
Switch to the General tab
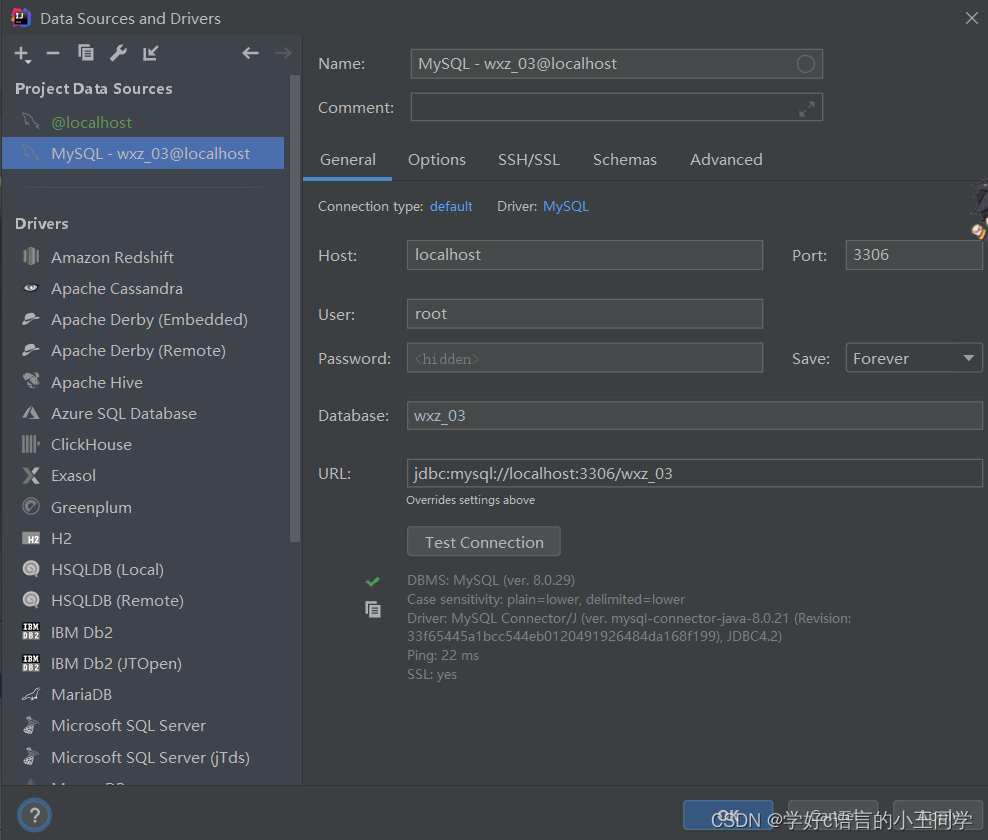pyautogui.click(x=348, y=160)
